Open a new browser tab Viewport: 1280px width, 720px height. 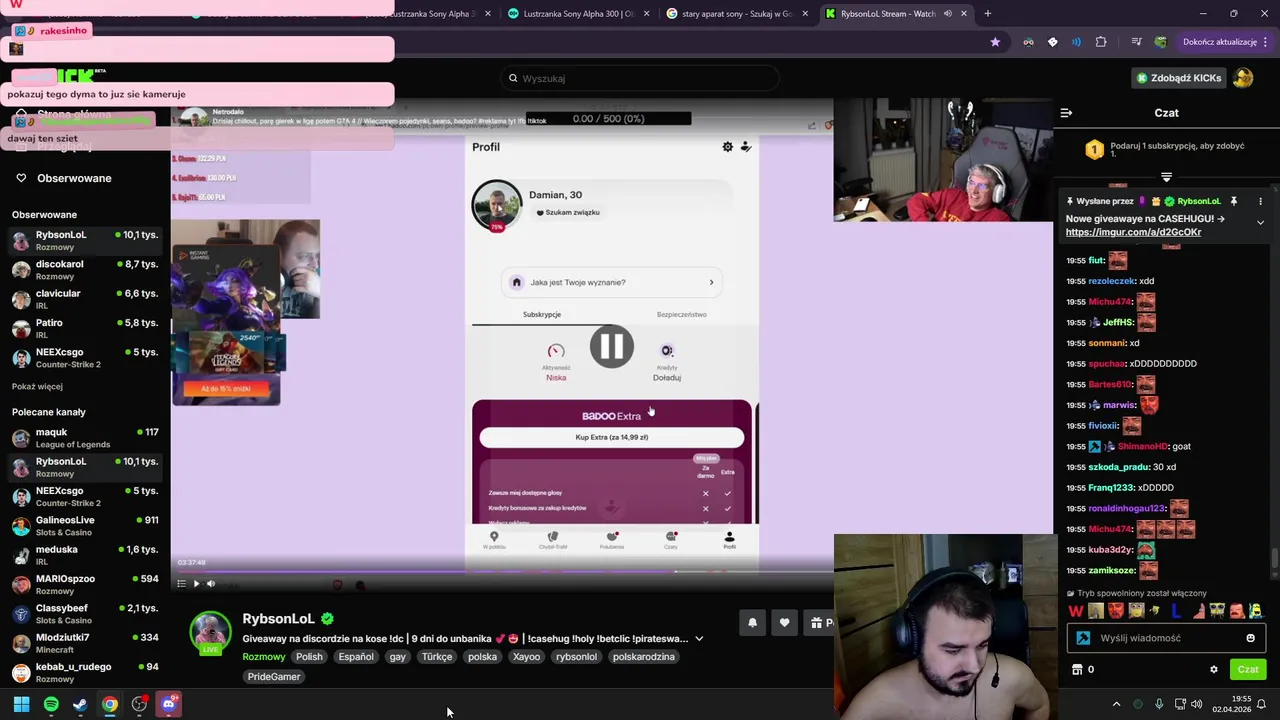tap(987, 13)
